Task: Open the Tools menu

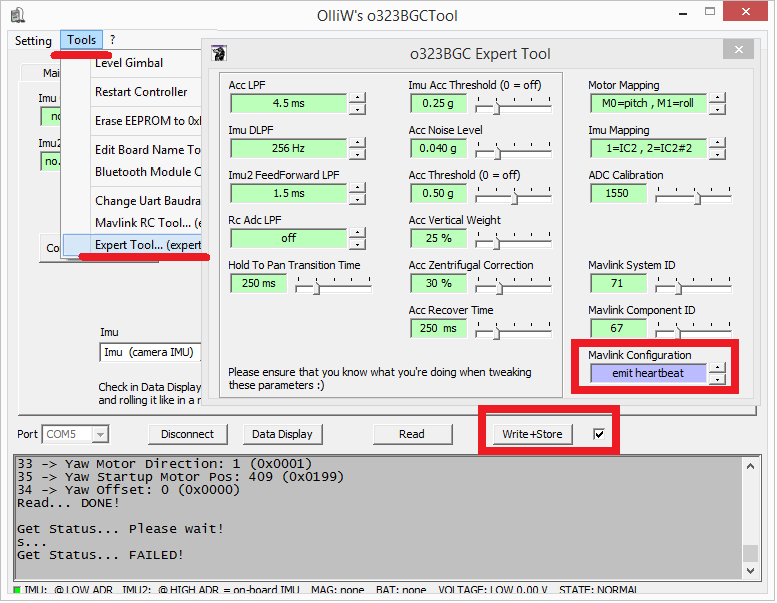Action: [x=82, y=40]
